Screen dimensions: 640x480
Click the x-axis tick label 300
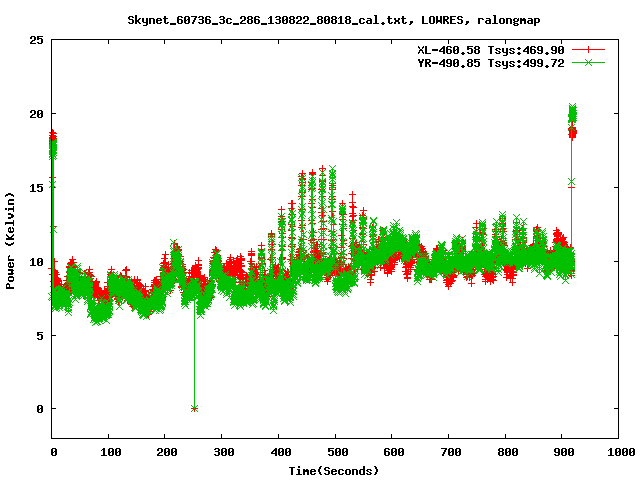224,452
